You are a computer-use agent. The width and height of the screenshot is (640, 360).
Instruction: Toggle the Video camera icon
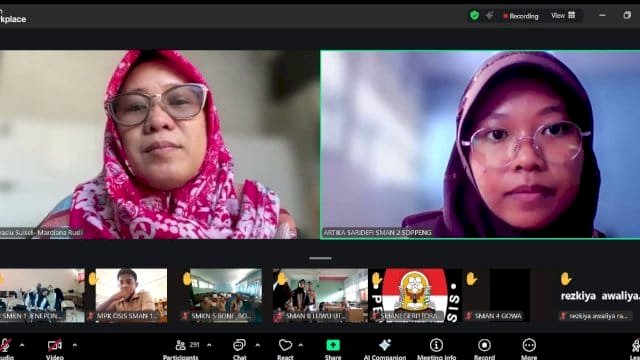[x=55, y=345]
